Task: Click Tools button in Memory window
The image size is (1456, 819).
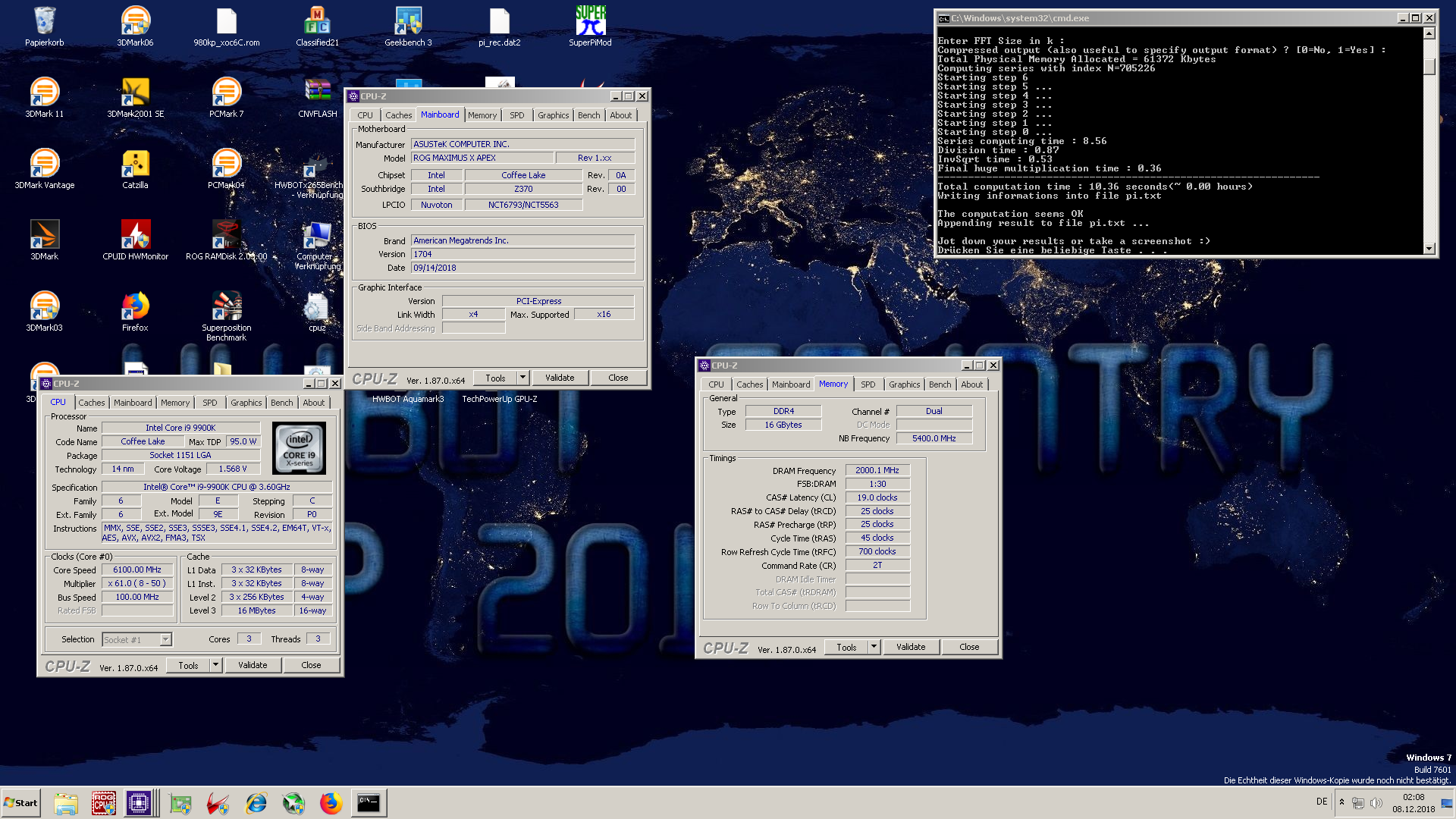Action: 846,647
